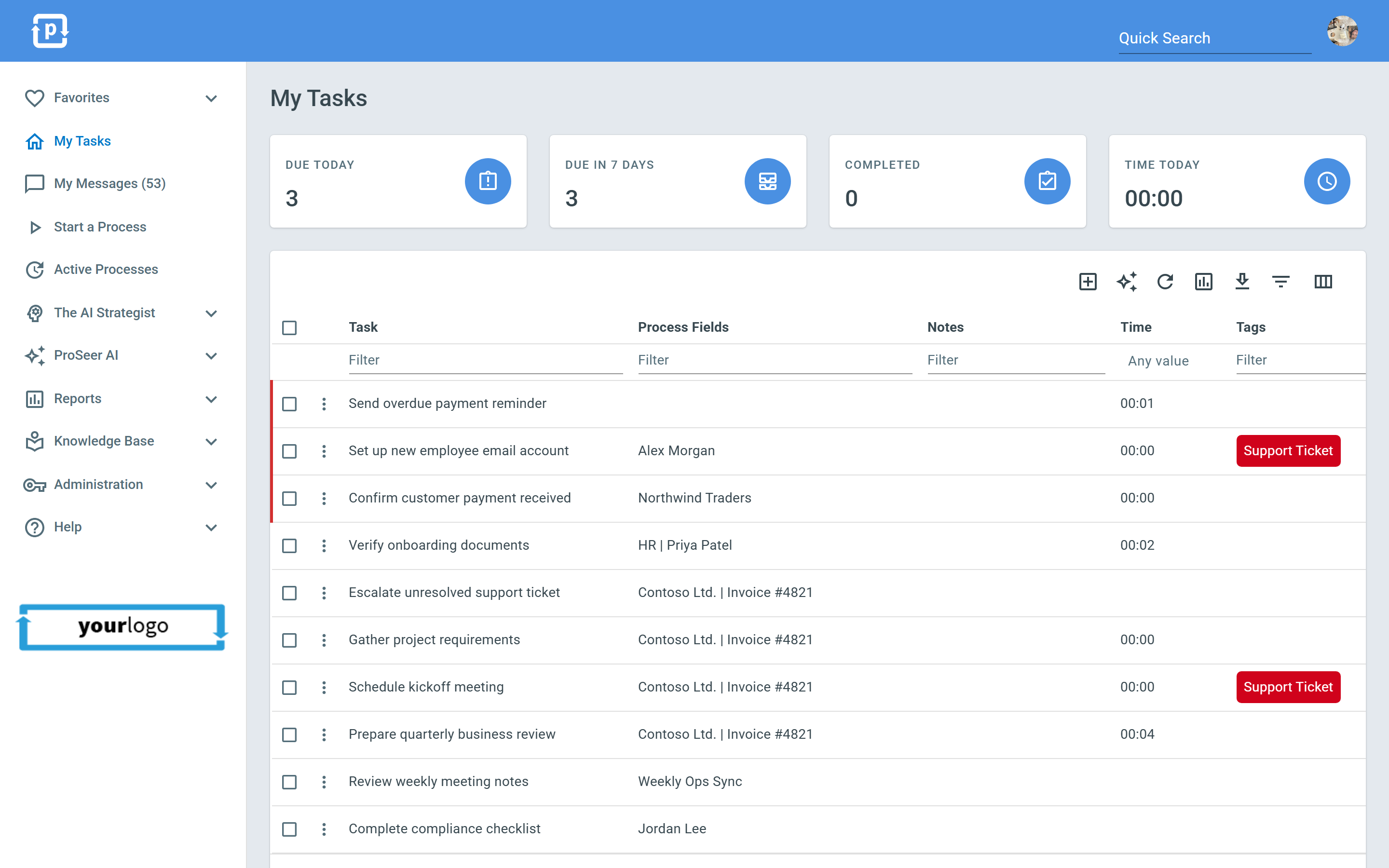1389x868 pixels.
Task: Download the task list
Action: point(1242,281)
